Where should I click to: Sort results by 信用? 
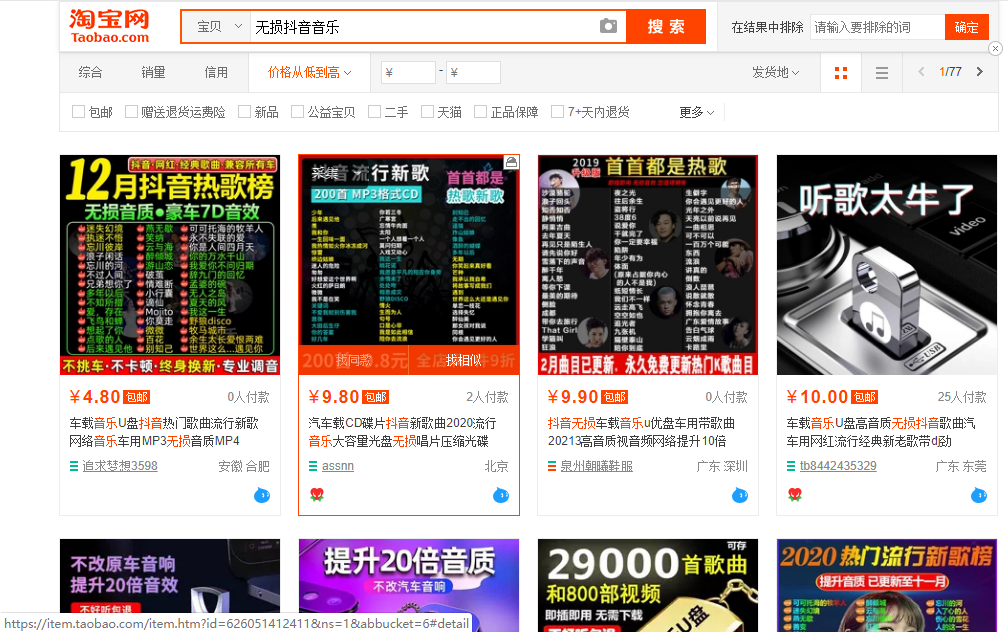click(x=216, y=73)
